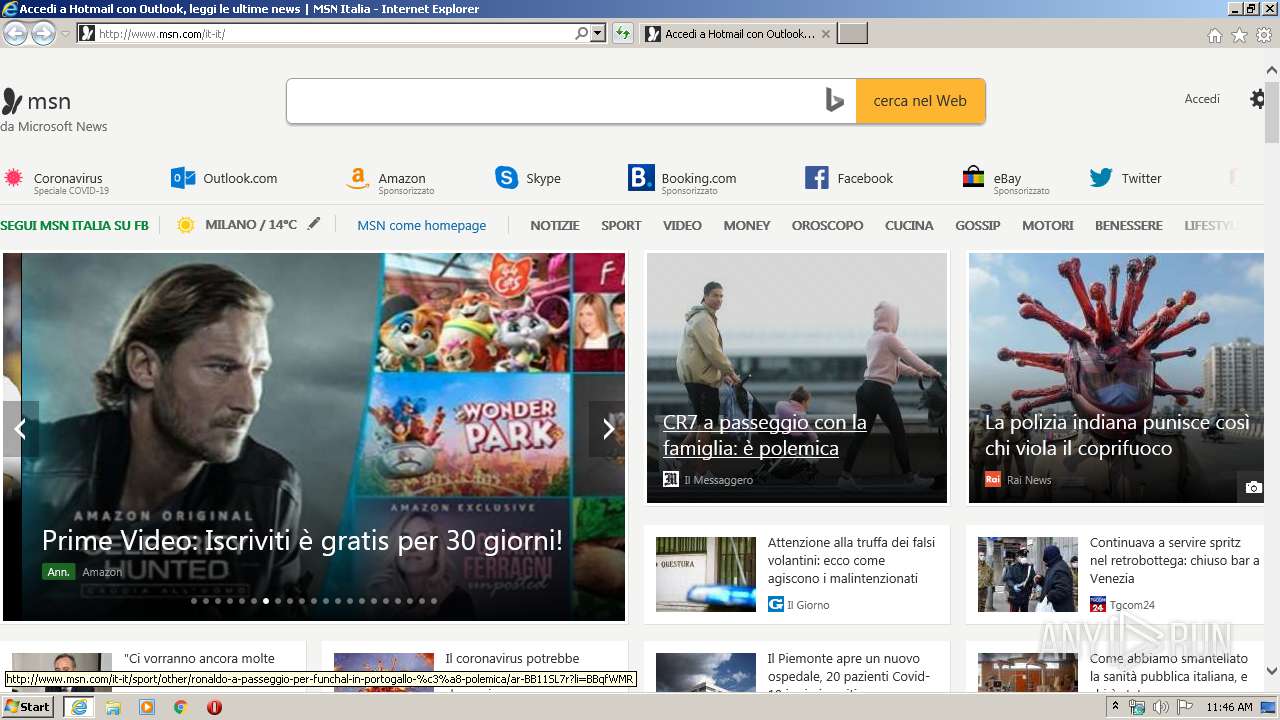
Task: Open the address bar dropdown arrow
Action: pyautogui.click(x=598, y=33)
